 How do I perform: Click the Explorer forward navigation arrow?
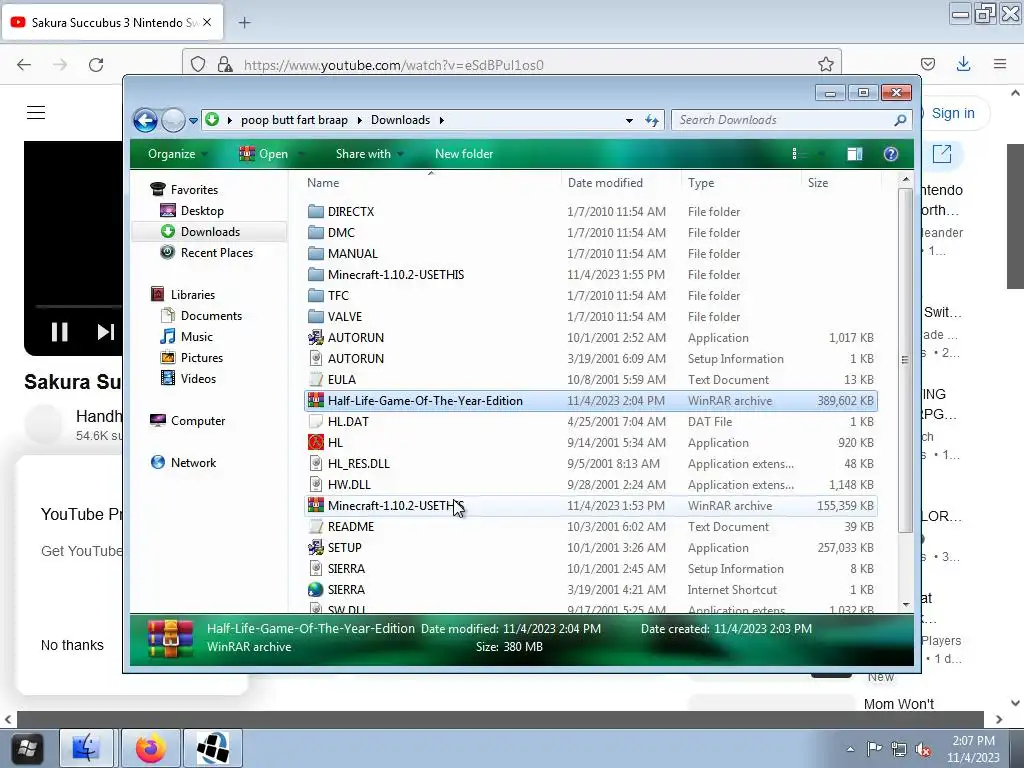(x=173, y=120)
